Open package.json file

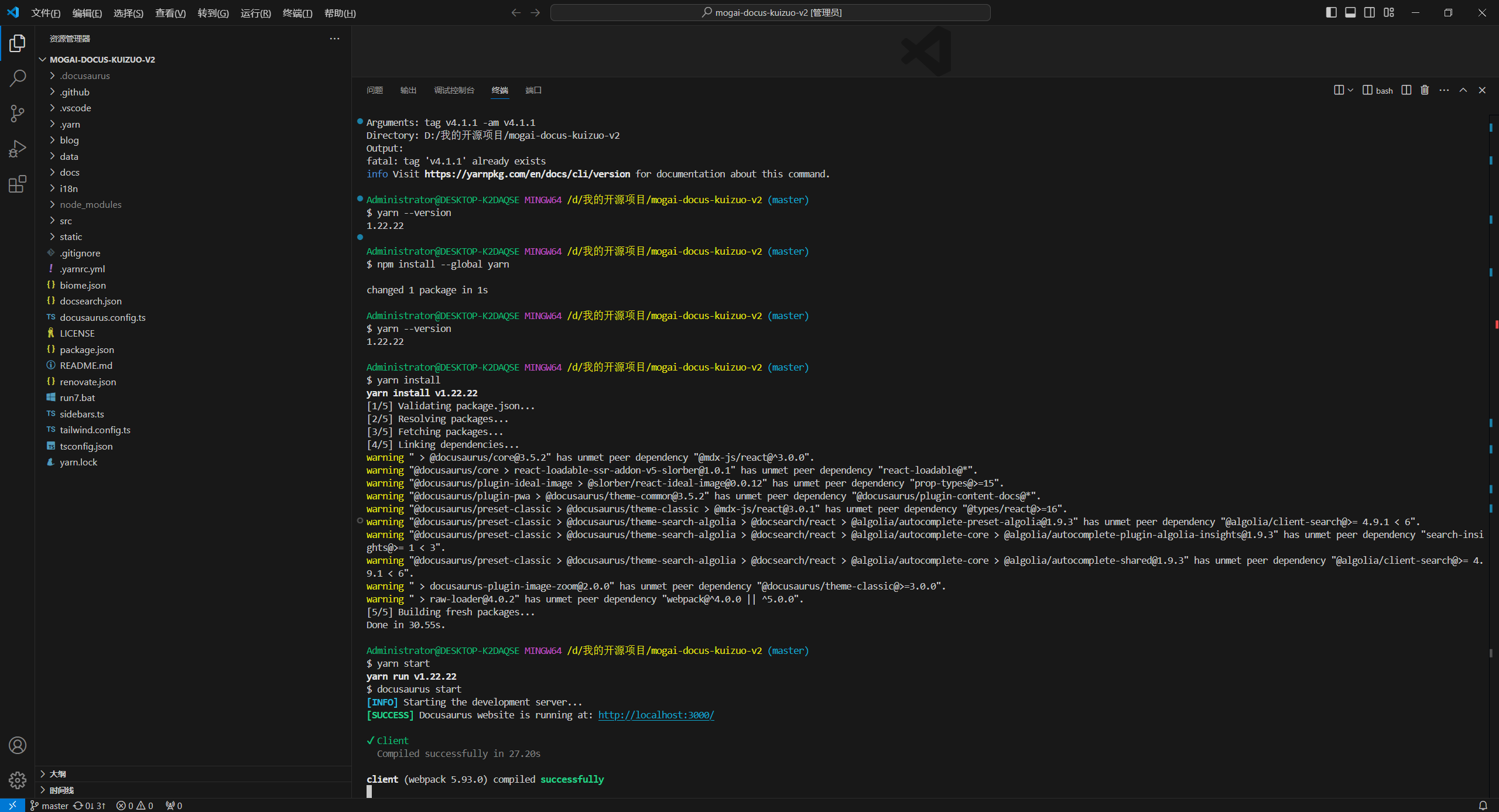point(193,350)
